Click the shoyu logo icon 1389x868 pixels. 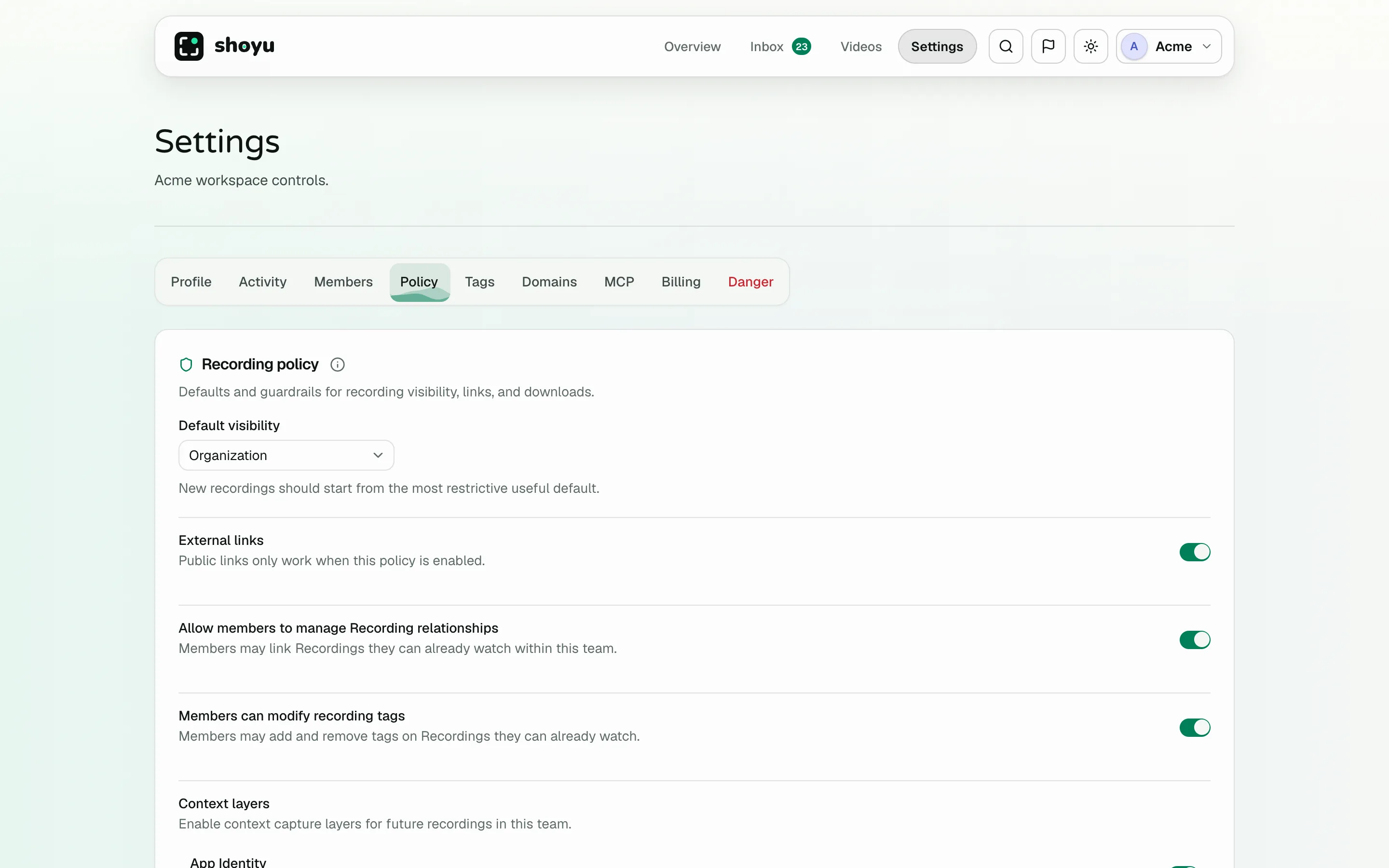189,46
